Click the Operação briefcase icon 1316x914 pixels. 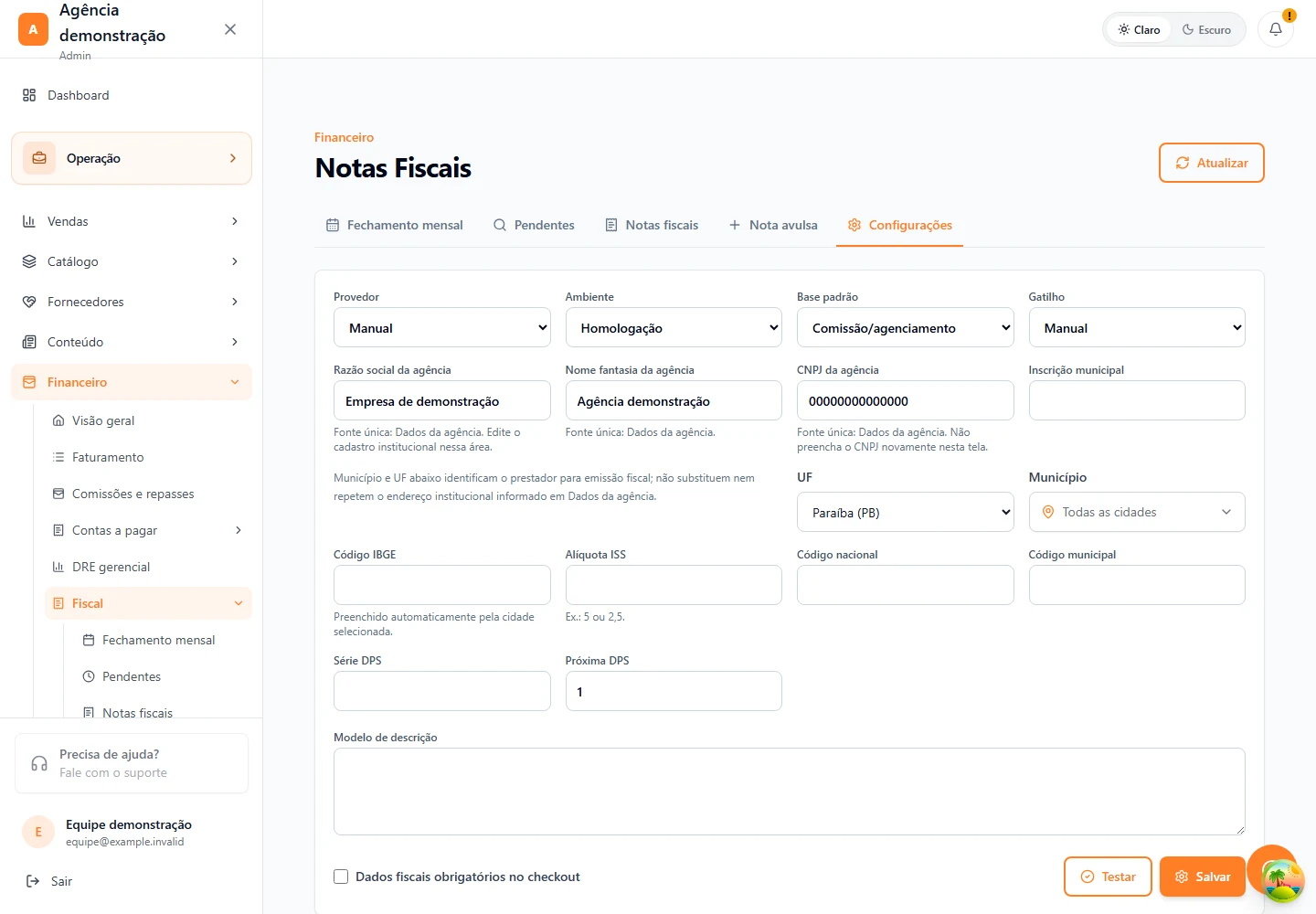(39, 158)
